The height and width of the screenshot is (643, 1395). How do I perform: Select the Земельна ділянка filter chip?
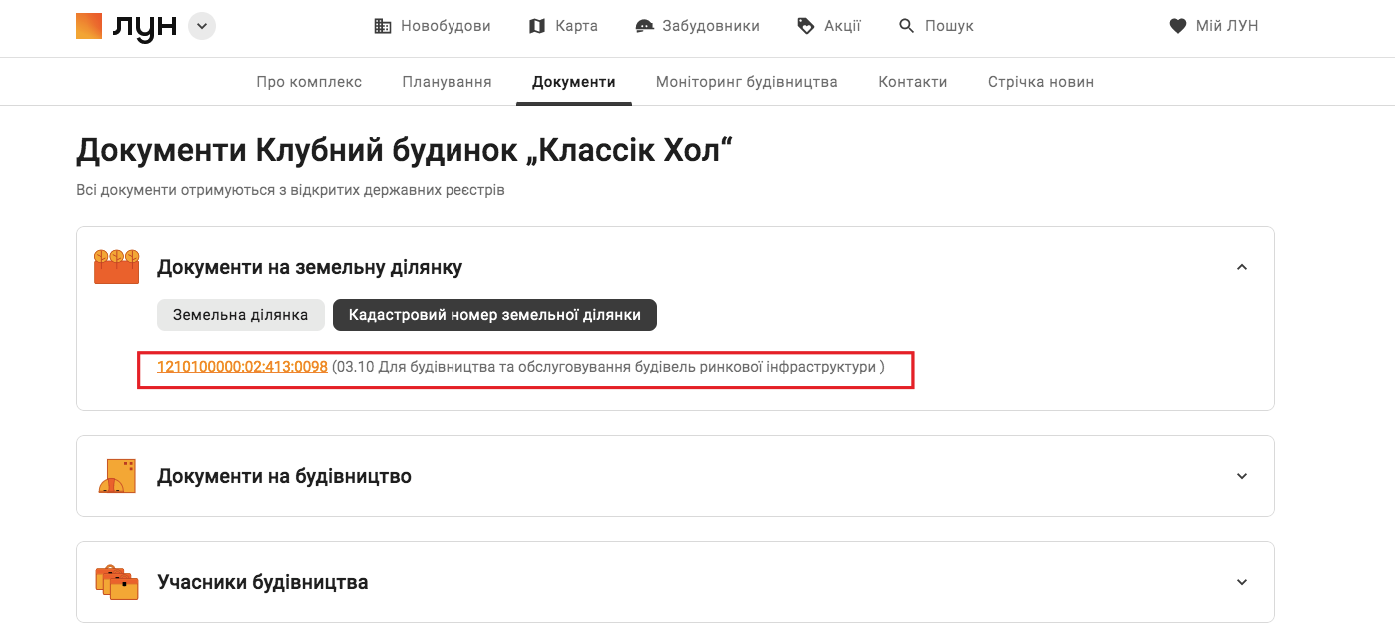click(x=240, y=314)
